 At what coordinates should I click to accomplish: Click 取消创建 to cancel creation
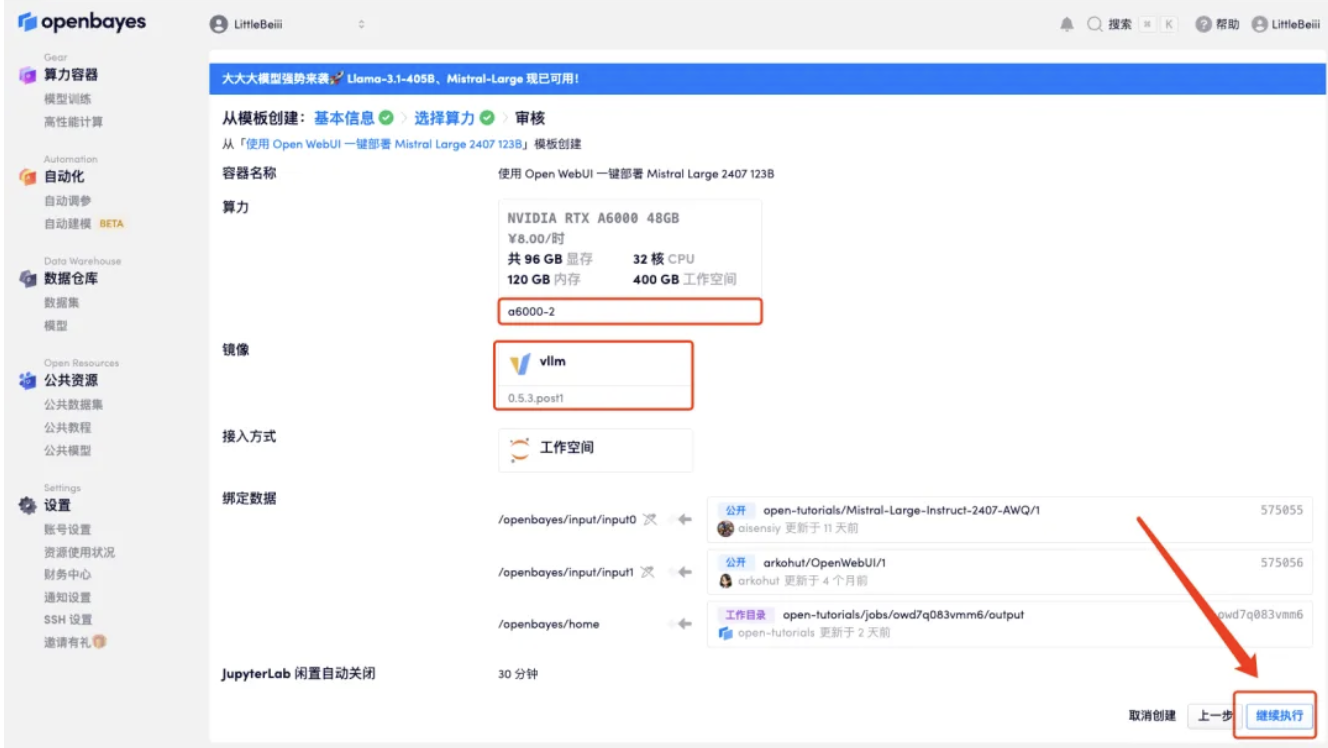tap(1152, 716)
